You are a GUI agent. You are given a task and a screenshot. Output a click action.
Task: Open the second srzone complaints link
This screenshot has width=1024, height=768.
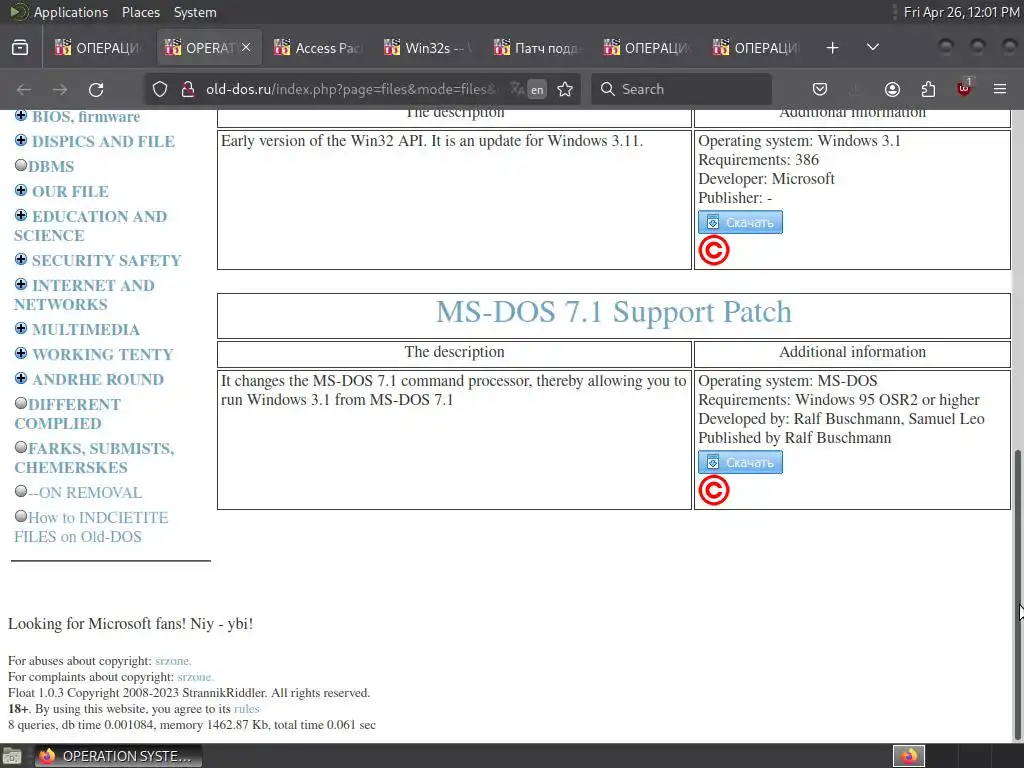coord(195,677)
